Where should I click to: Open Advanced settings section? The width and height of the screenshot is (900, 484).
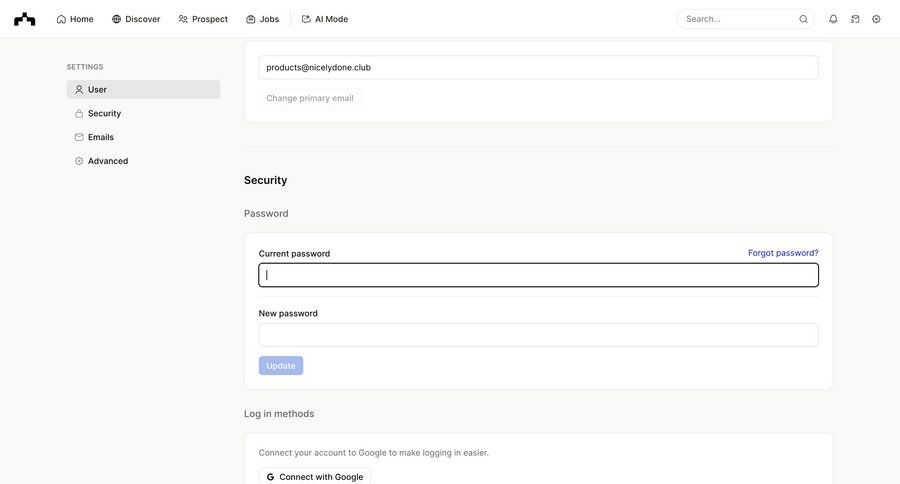[x=143, y=161]
